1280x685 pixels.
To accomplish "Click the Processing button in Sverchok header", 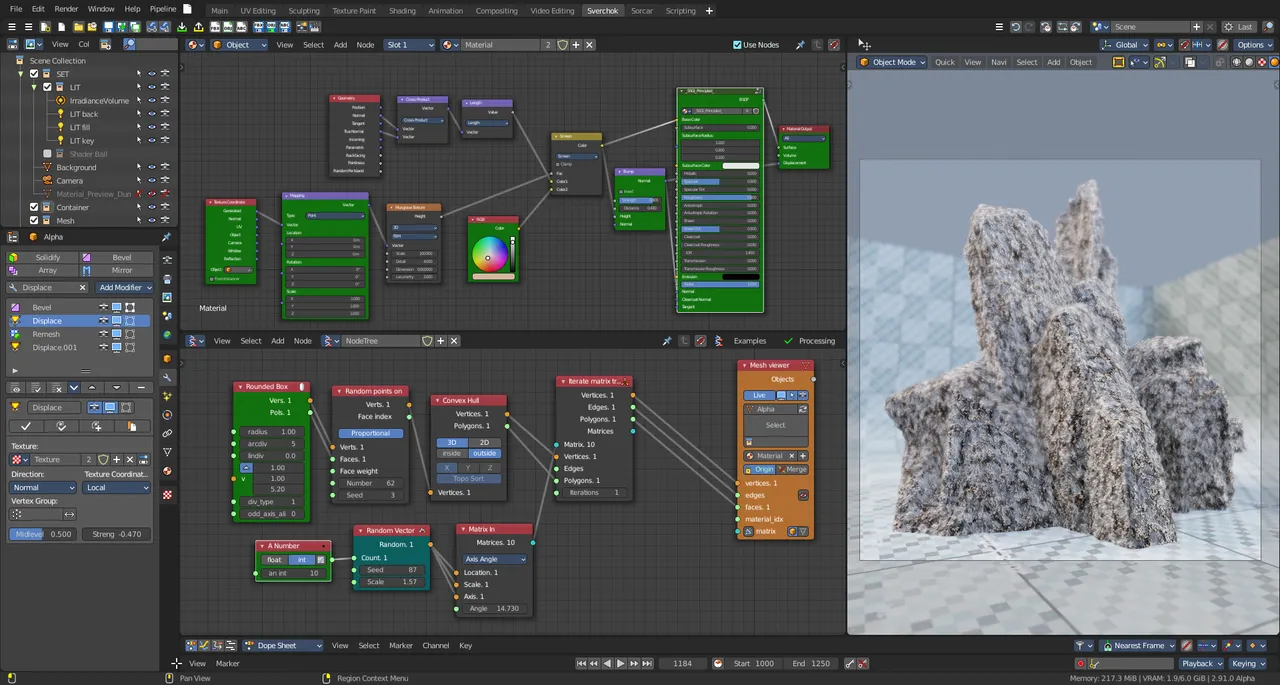I will [809, 341].
